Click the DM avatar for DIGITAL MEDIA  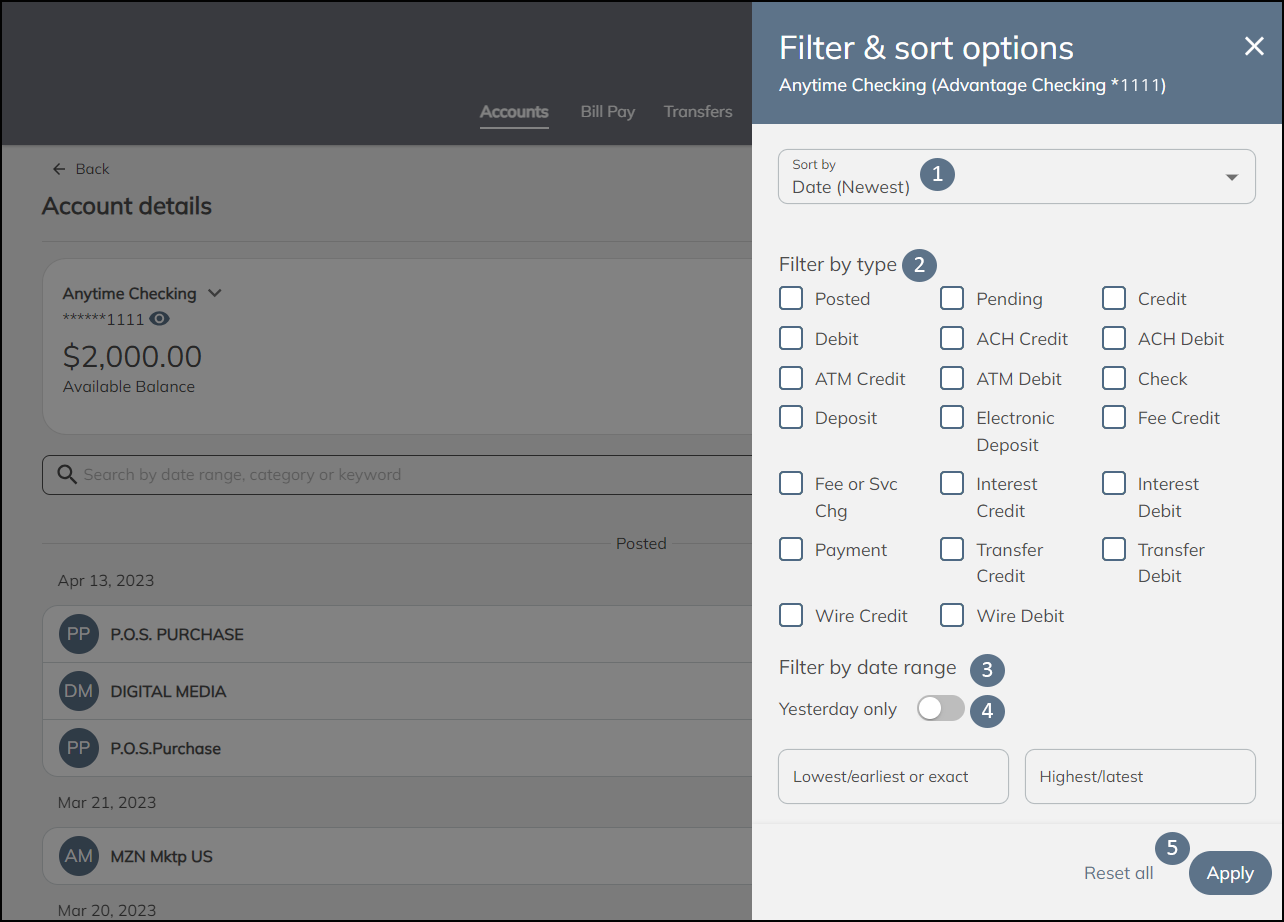79,691
